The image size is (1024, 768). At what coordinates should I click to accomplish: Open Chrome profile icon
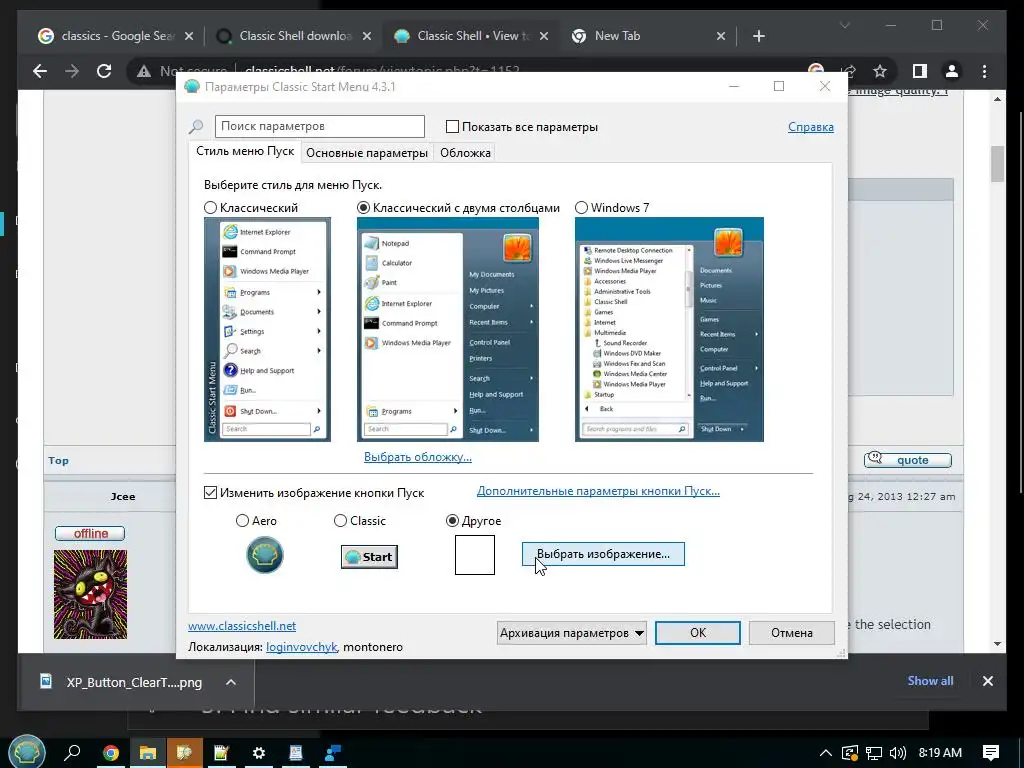click(952, 71)
